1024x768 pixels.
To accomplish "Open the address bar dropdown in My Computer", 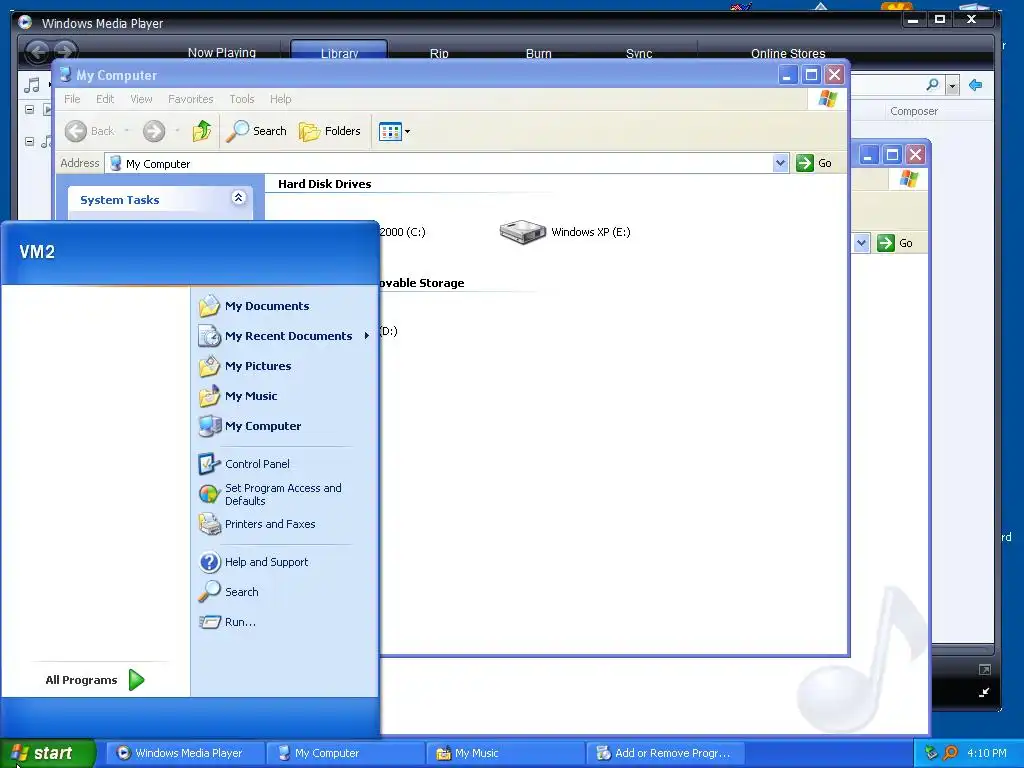I will click(780, 163).
